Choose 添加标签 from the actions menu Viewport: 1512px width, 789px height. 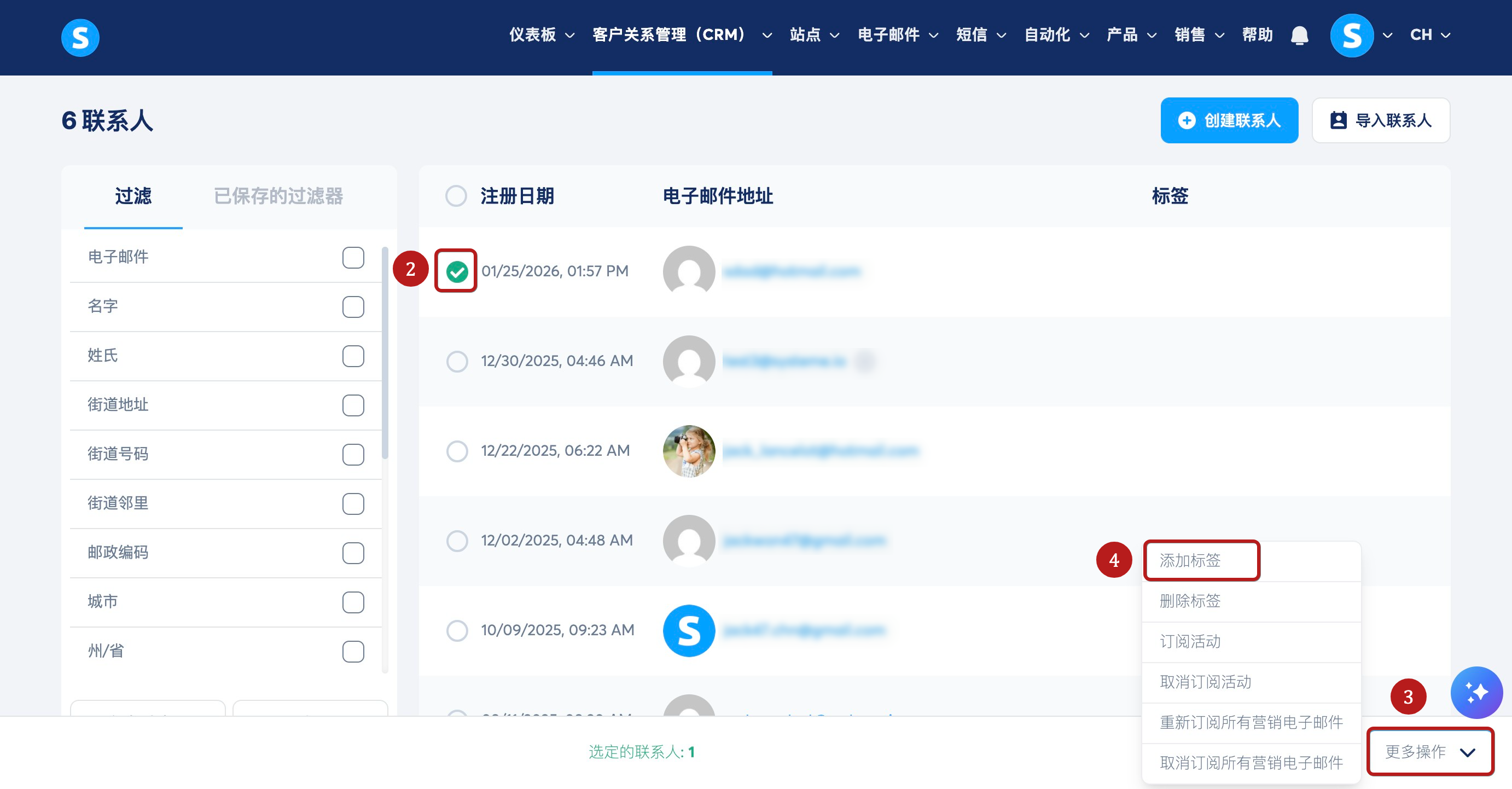[1190, 561]
